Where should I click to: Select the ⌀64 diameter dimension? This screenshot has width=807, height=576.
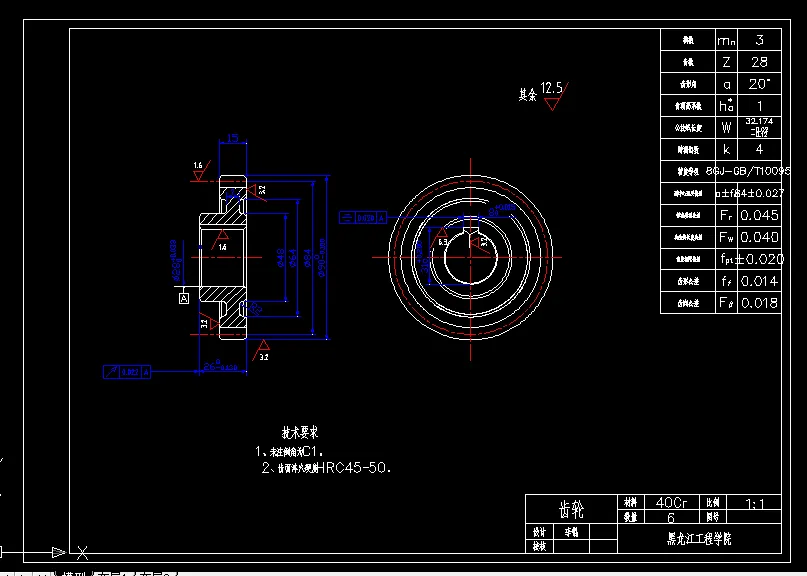pyautogui.click(x=293, y=257)
